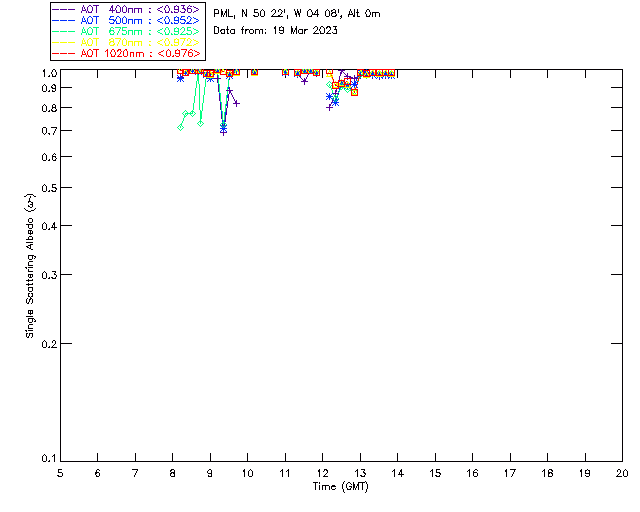This screenshot has width=640, height=512.
Task: Click the blue star marker at 0.7 near 9:20
Action: click(223, 128)
